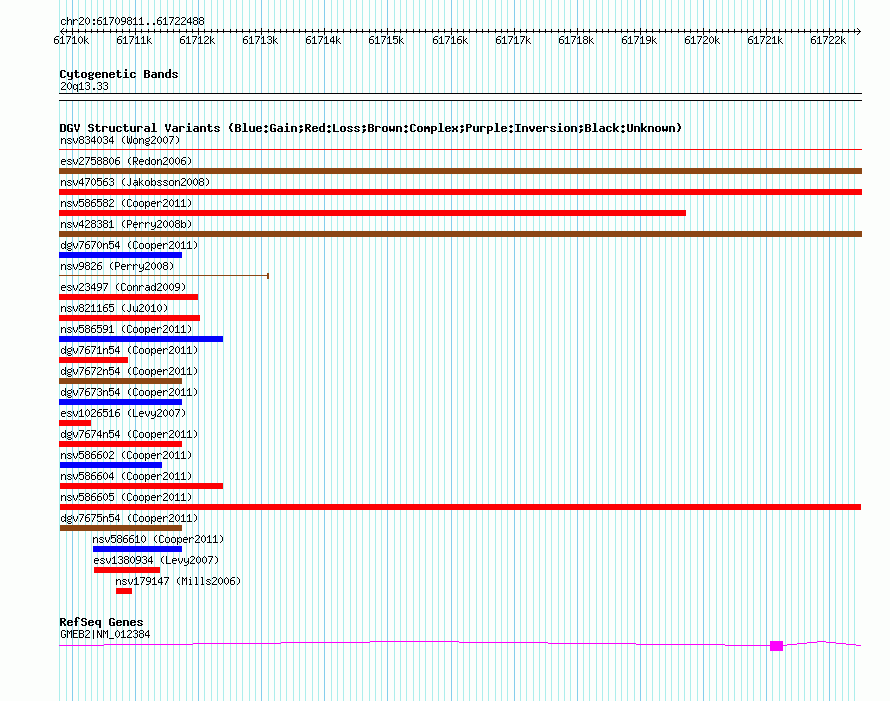Click the nsv834034 (Wong2007) variant label
Screen dimensions: 890x701
(x=120, y=140)
